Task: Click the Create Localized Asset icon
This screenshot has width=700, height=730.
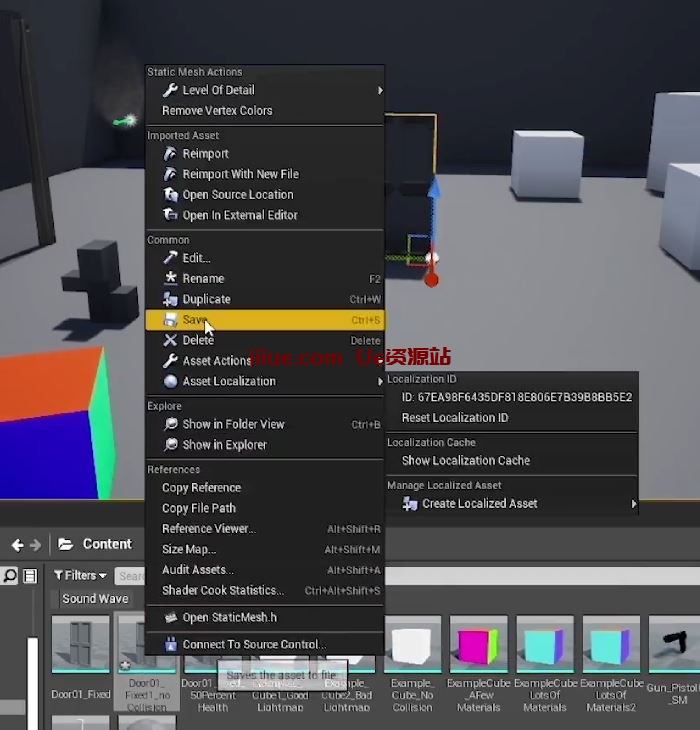Action: tap(410, 504)
